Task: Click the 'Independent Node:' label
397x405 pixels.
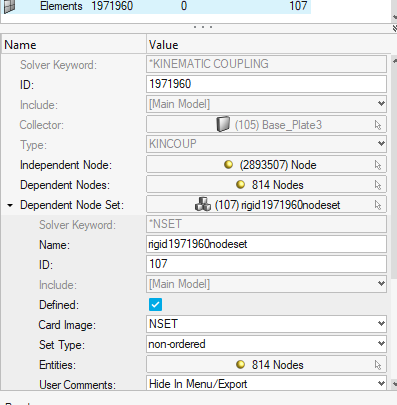Action: click(66, 165)
